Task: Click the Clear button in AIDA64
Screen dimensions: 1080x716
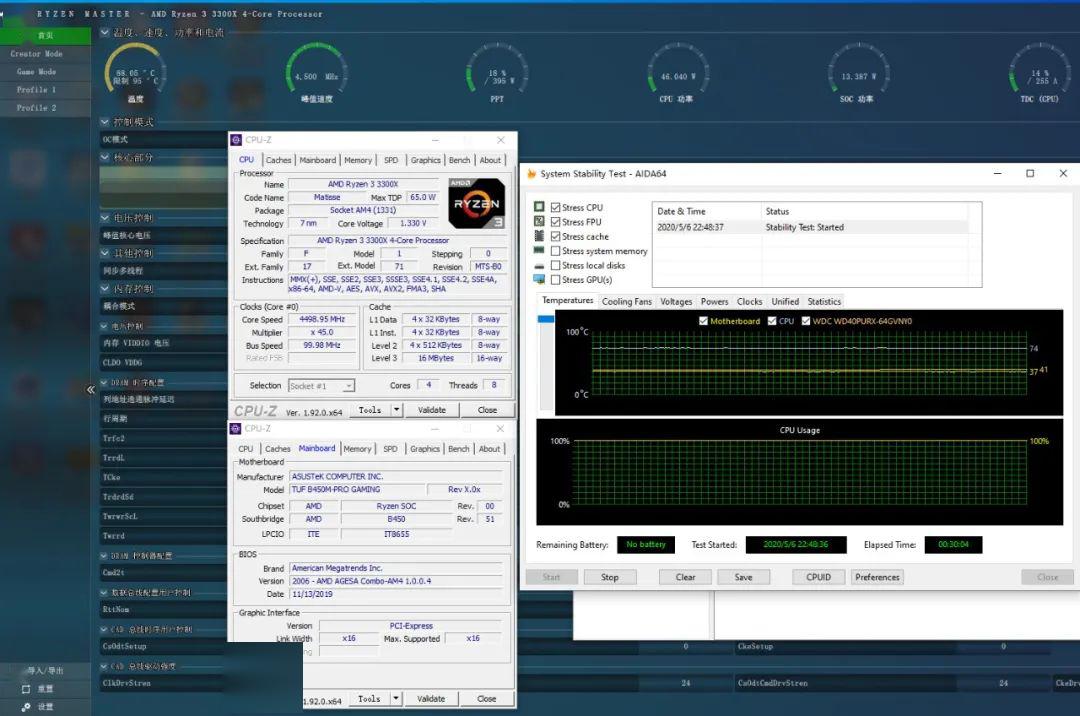Action: (685, 577)
